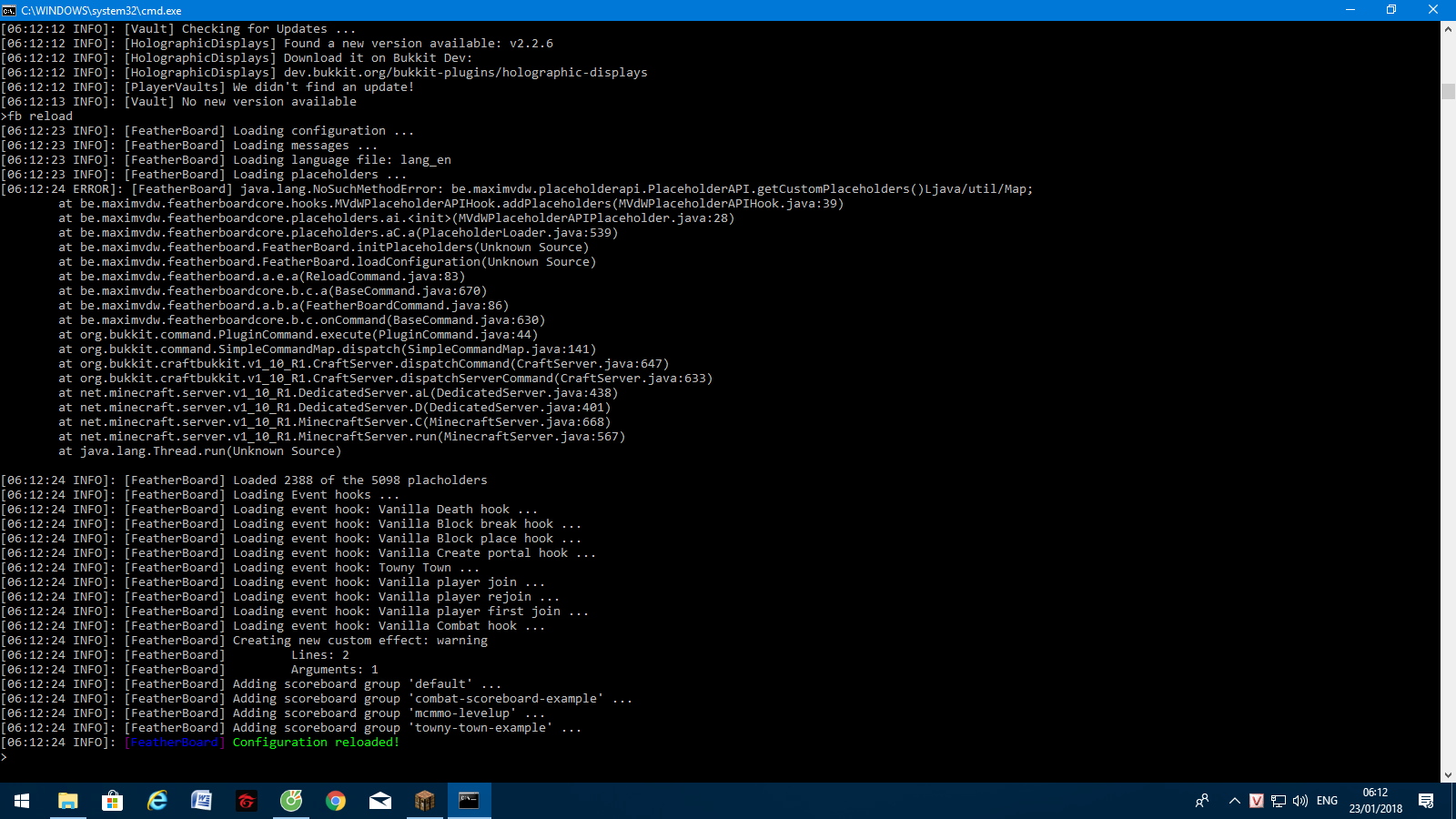This screenshot has width=1456, height=819.
Task: Click the 'Arguments: 1' log line
Action: point(335,670)
